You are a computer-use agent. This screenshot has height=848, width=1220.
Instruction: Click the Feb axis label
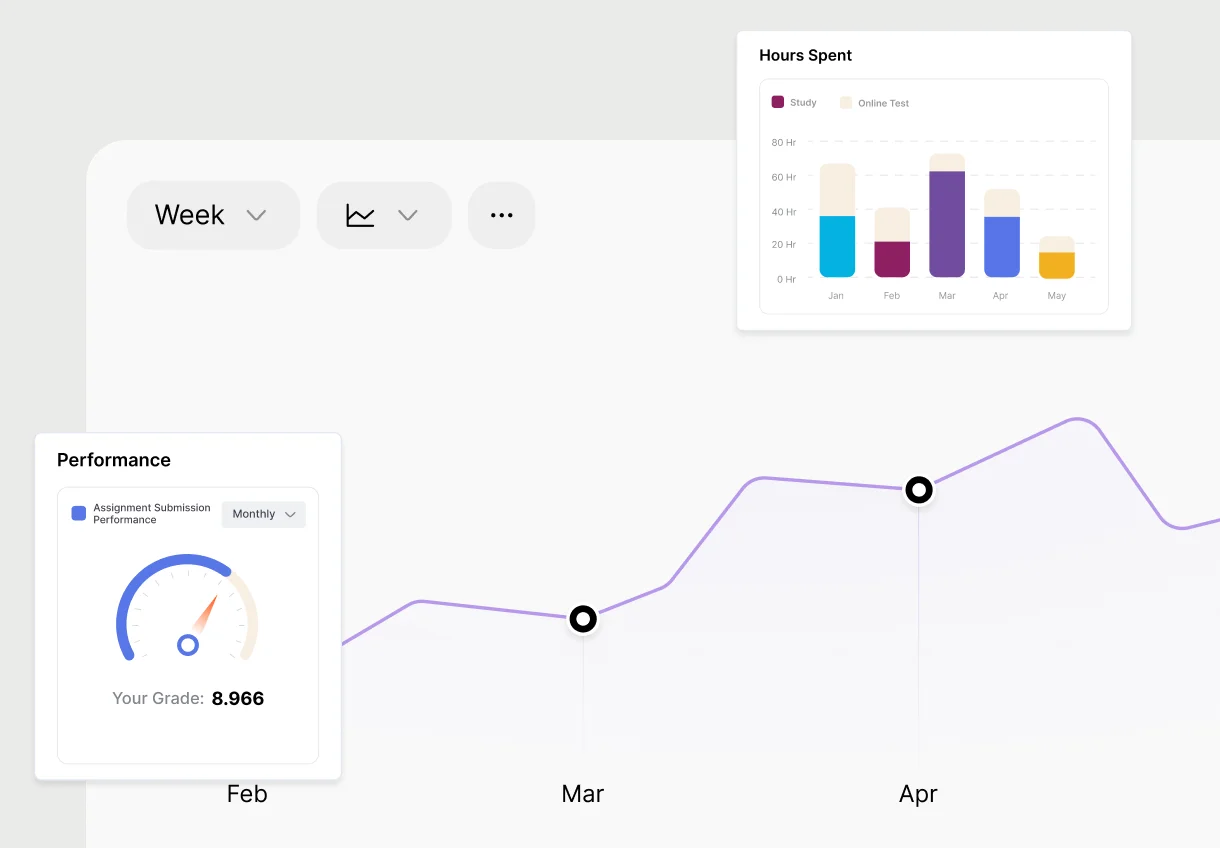(247, 794)
